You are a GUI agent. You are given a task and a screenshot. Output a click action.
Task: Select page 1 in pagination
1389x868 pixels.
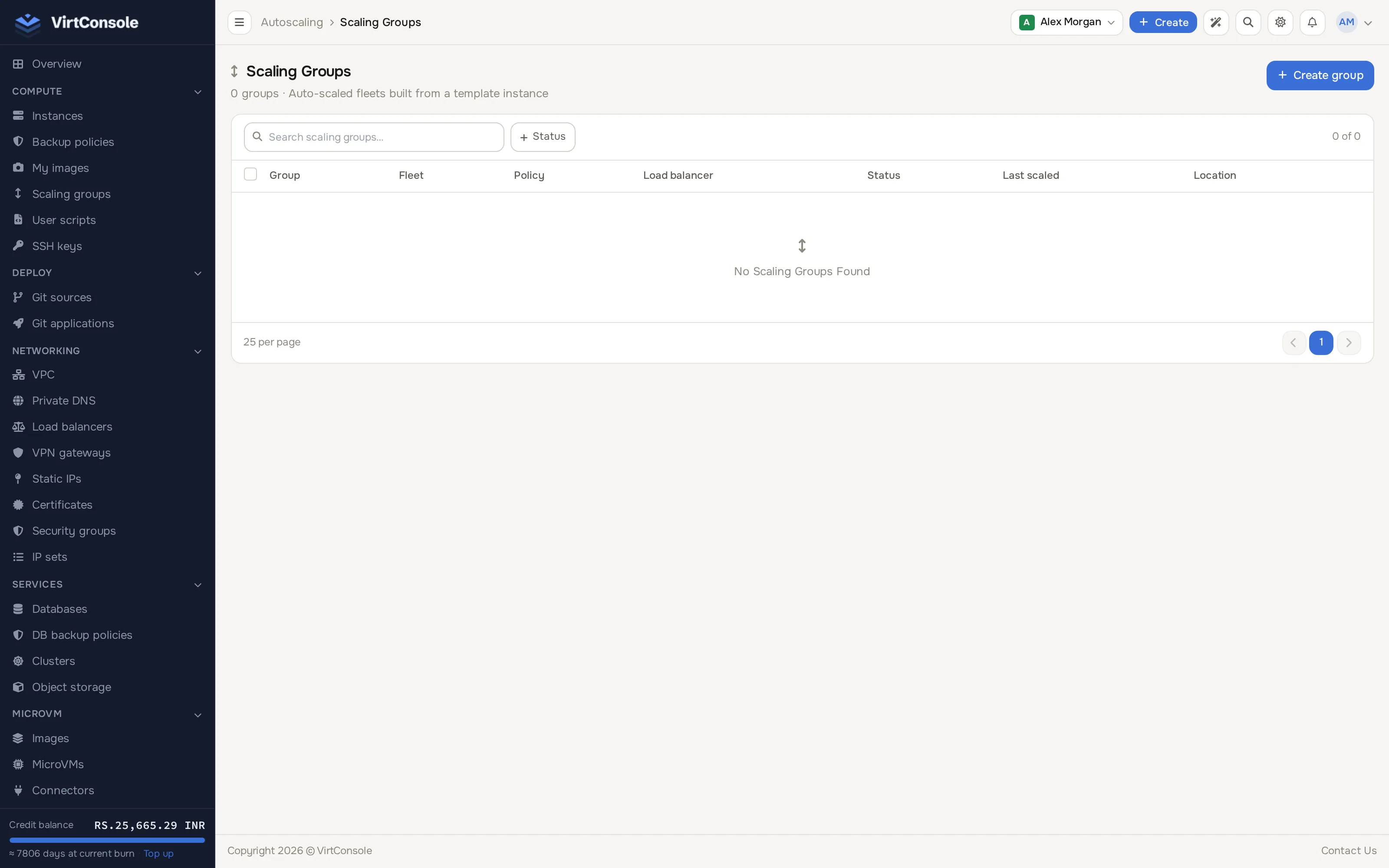coord(1321,343)
